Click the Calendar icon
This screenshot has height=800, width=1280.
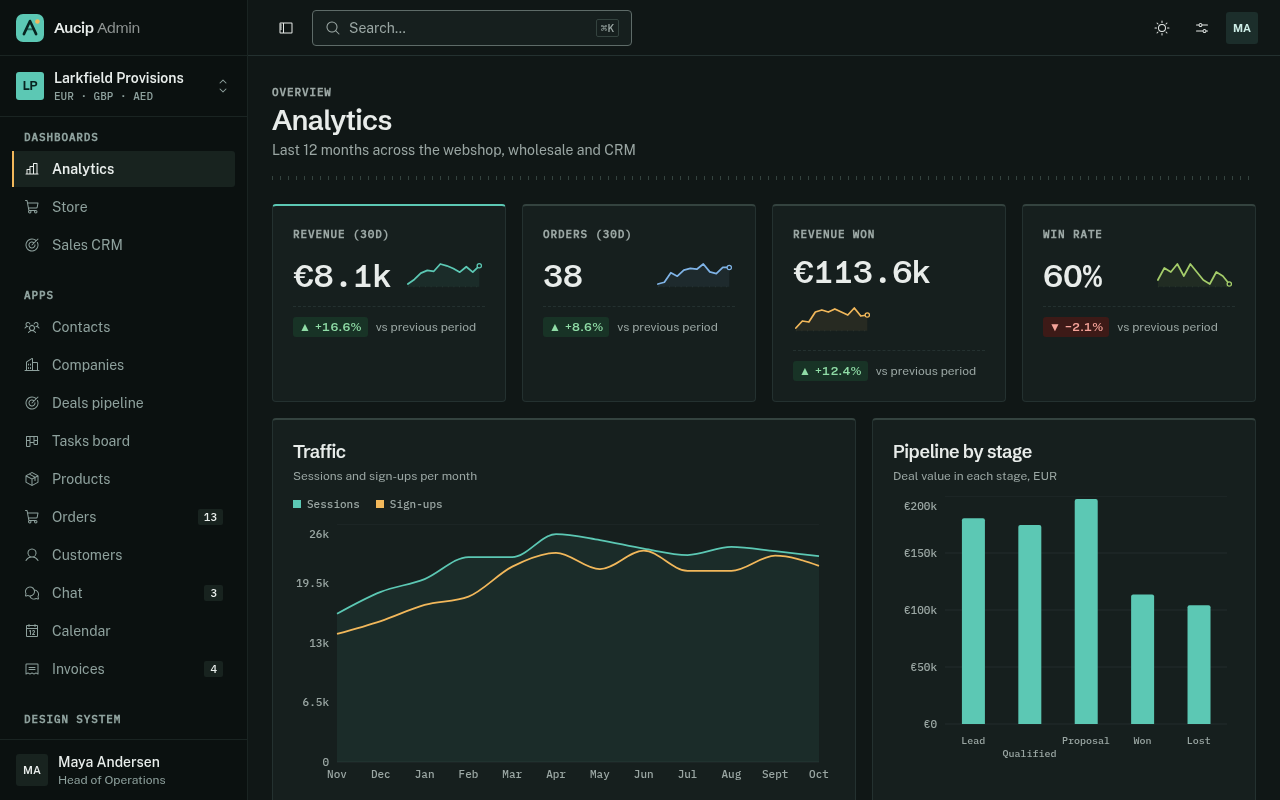pos(32,631)
